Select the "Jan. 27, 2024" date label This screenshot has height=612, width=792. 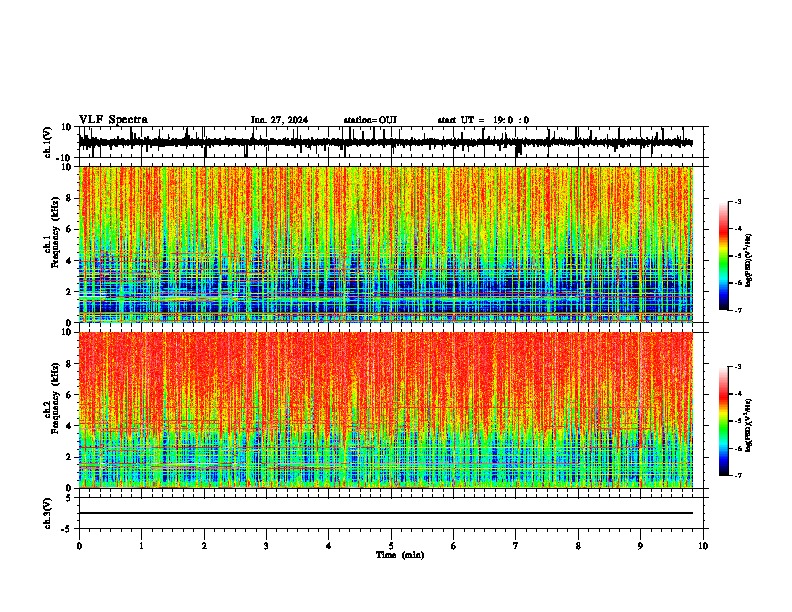(279, 120)
